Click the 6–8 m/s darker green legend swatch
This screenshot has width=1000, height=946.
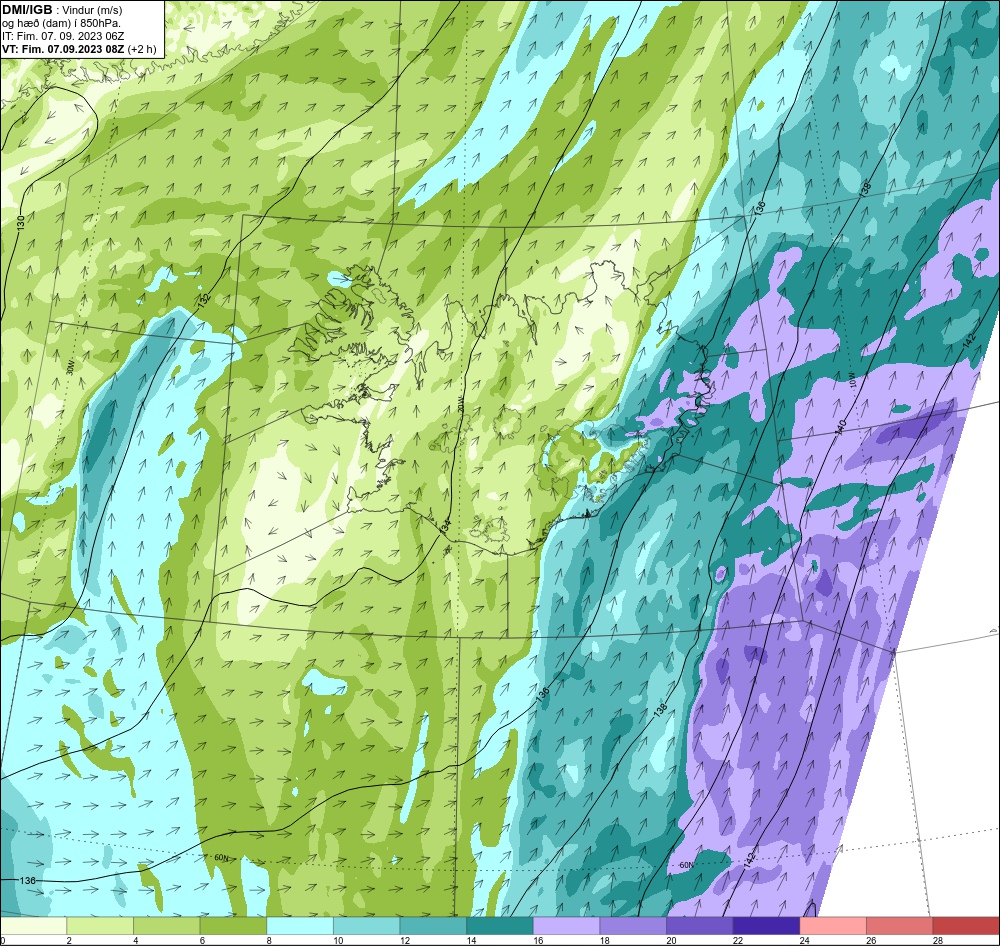click(x=233, y=926)
